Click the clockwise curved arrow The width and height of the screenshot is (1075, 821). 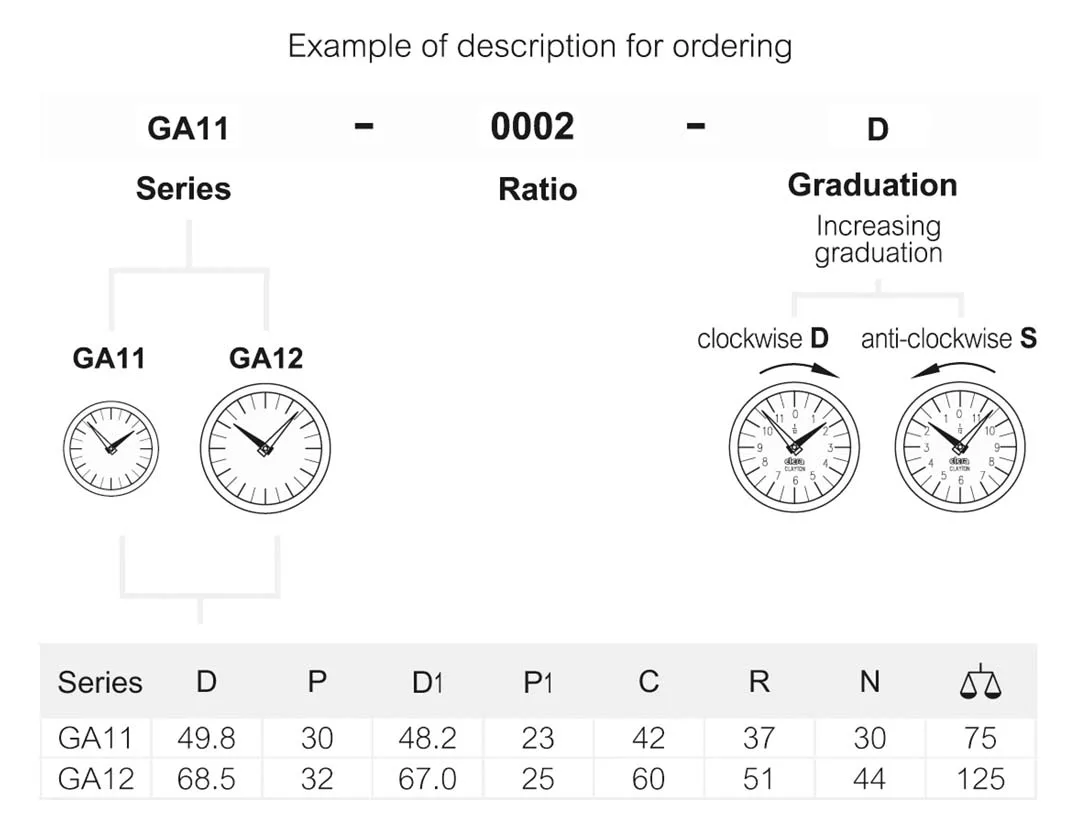pyautogui.click(x=799, y=371)
